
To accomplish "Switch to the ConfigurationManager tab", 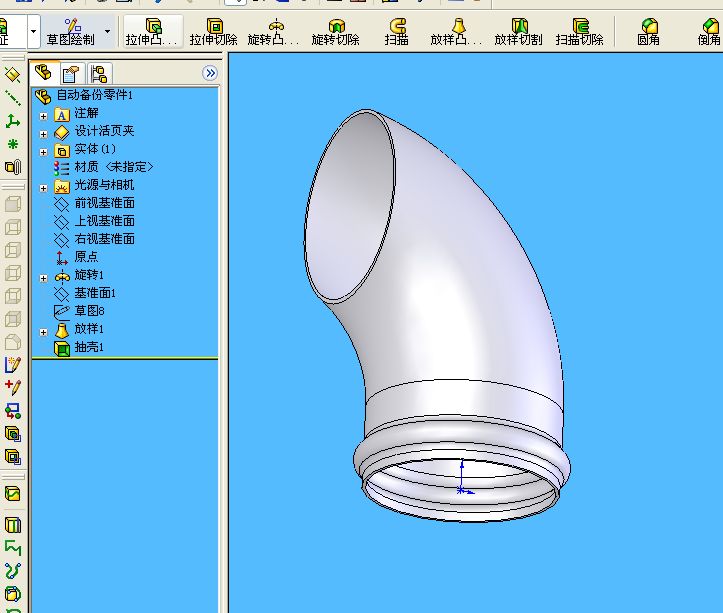I will (99, 74).
